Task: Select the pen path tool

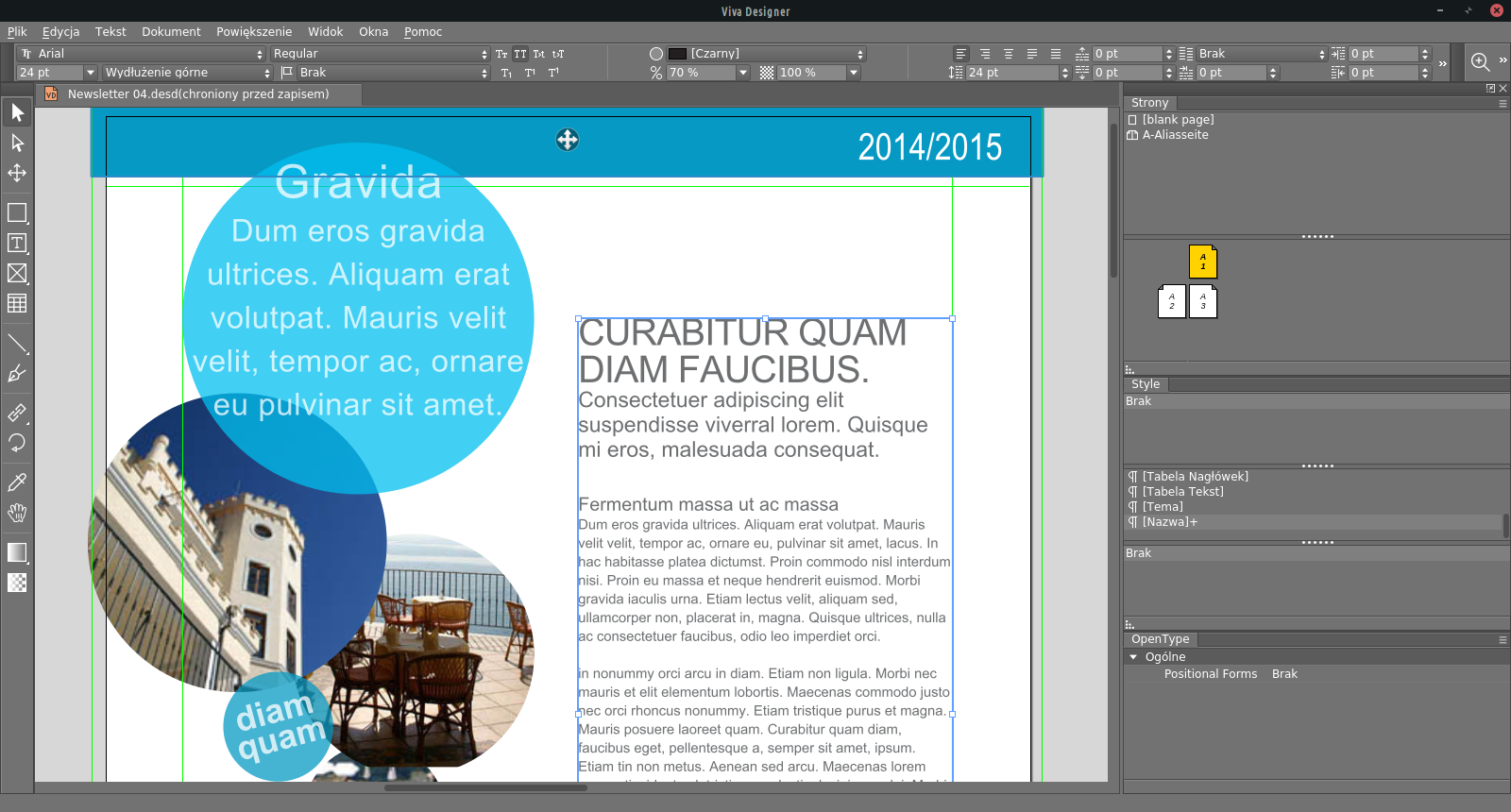Action: pyautogui.click(x=17, y=373)
